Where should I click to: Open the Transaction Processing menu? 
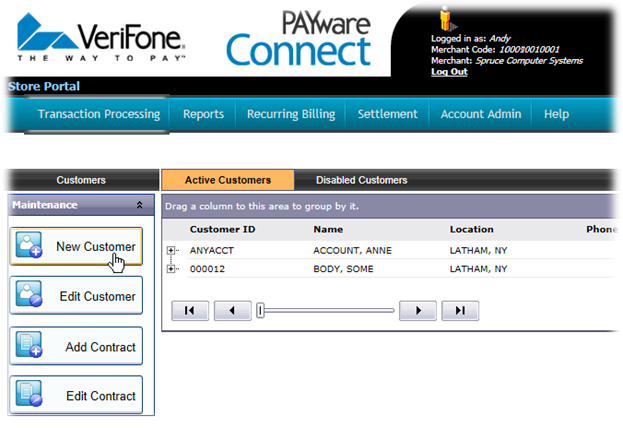(99, 114)
